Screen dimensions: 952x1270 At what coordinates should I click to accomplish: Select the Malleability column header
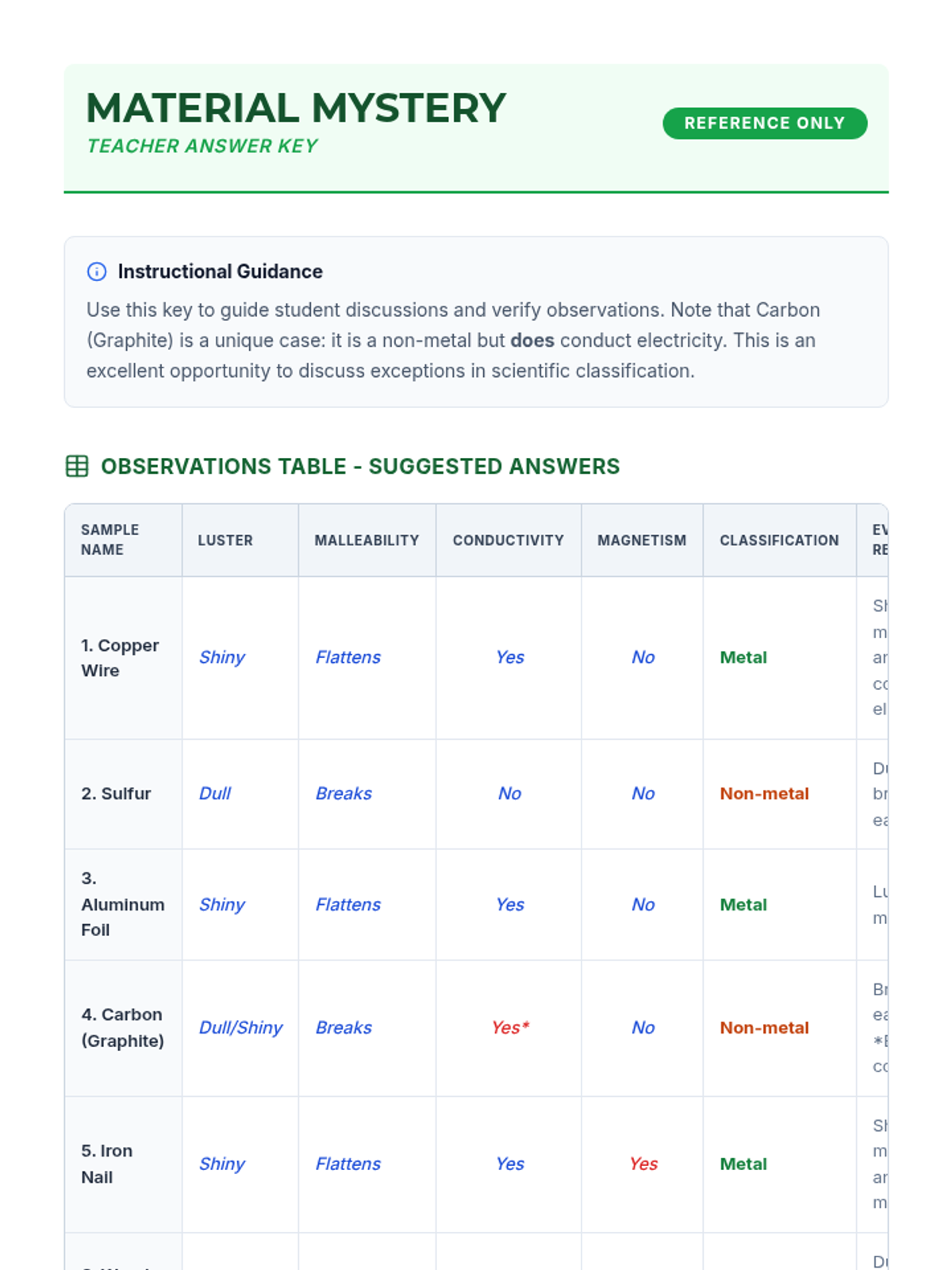367,541
